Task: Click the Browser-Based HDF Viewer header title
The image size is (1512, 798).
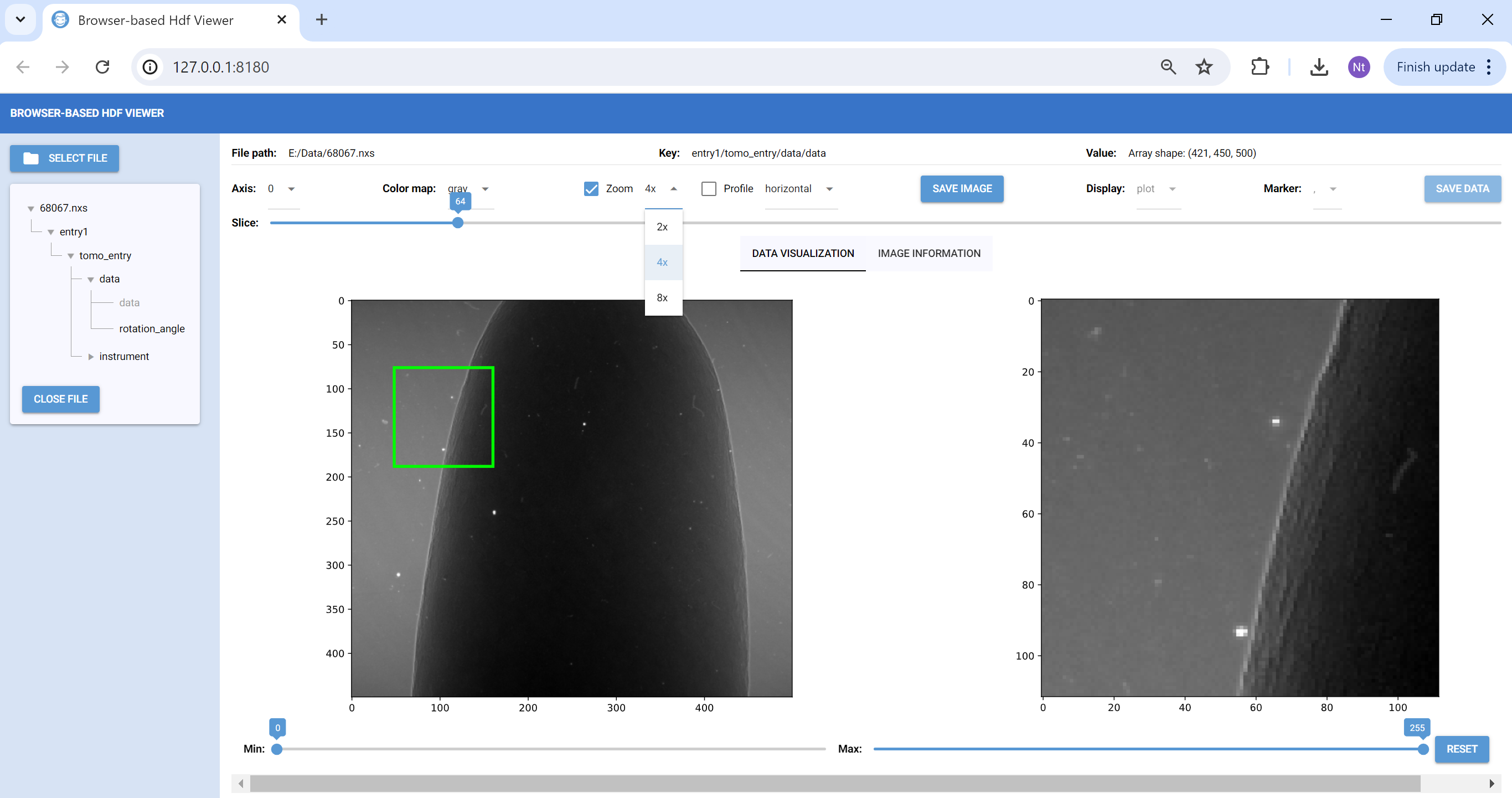Action: (87, 113)
